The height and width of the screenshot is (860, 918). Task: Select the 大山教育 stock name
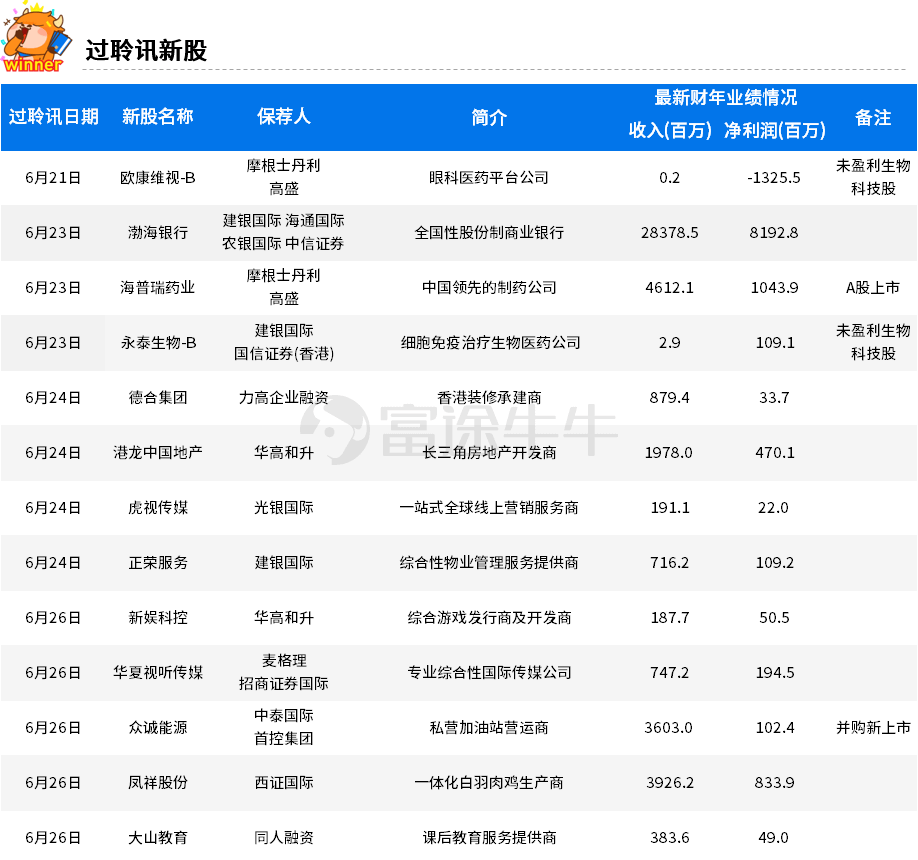click(157, 838)
